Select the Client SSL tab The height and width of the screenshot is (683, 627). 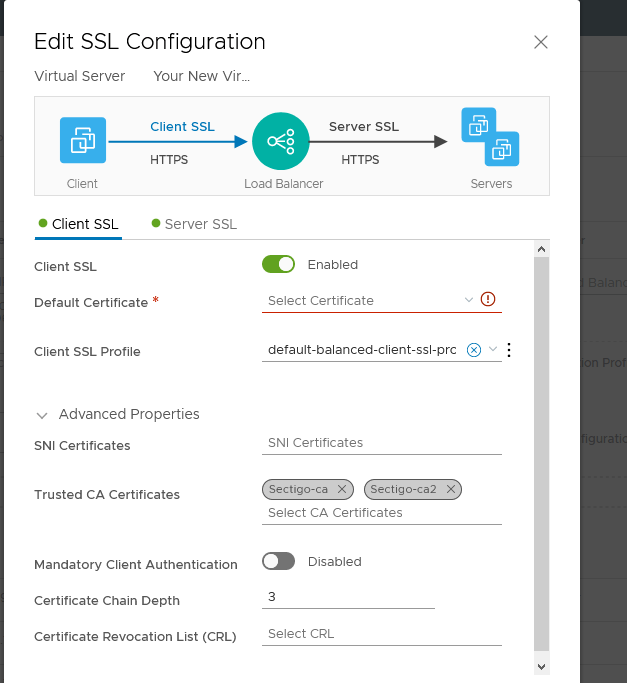point(79,224)
